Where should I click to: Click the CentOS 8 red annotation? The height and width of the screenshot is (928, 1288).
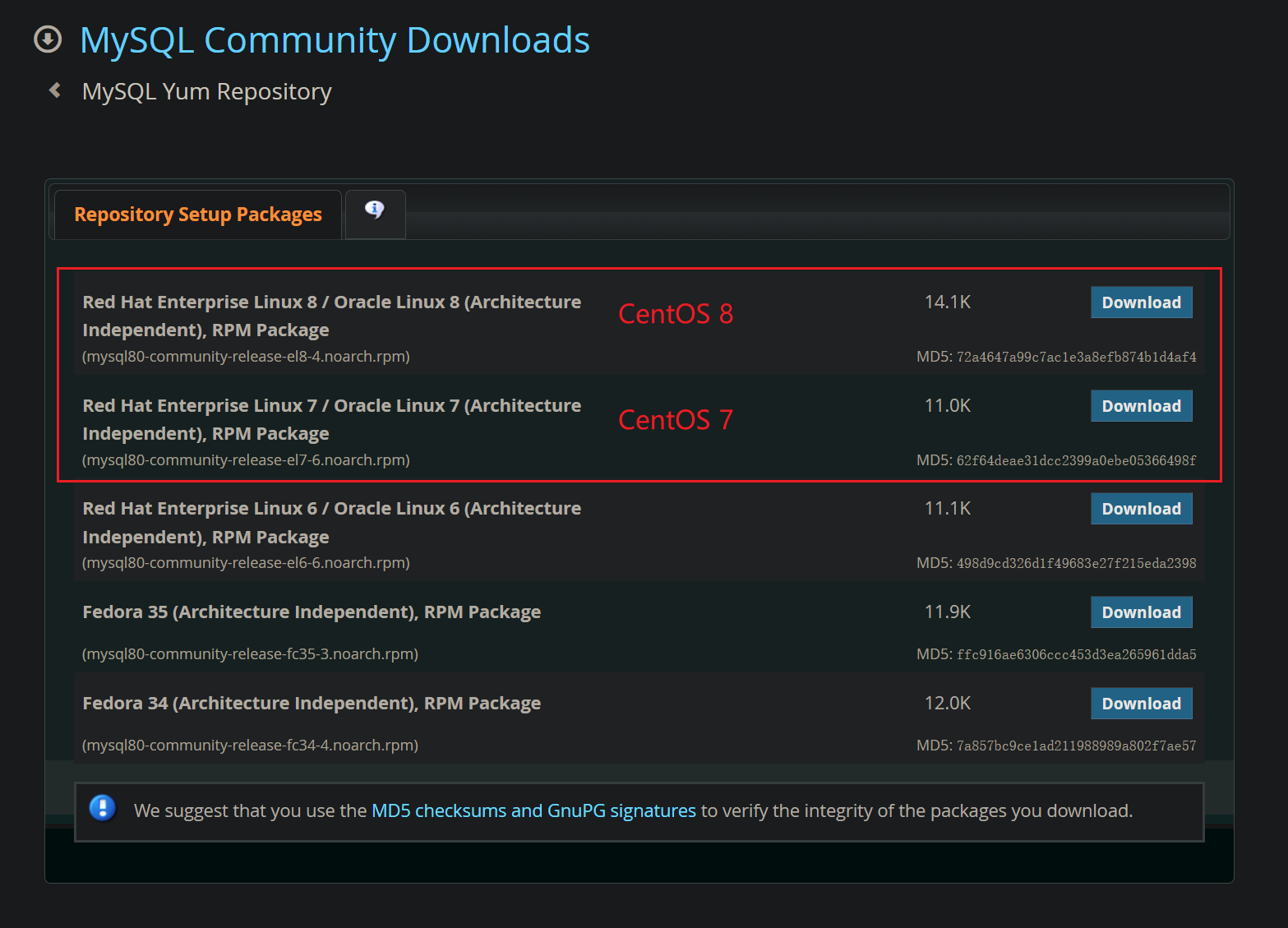click(x=675, y=313)
